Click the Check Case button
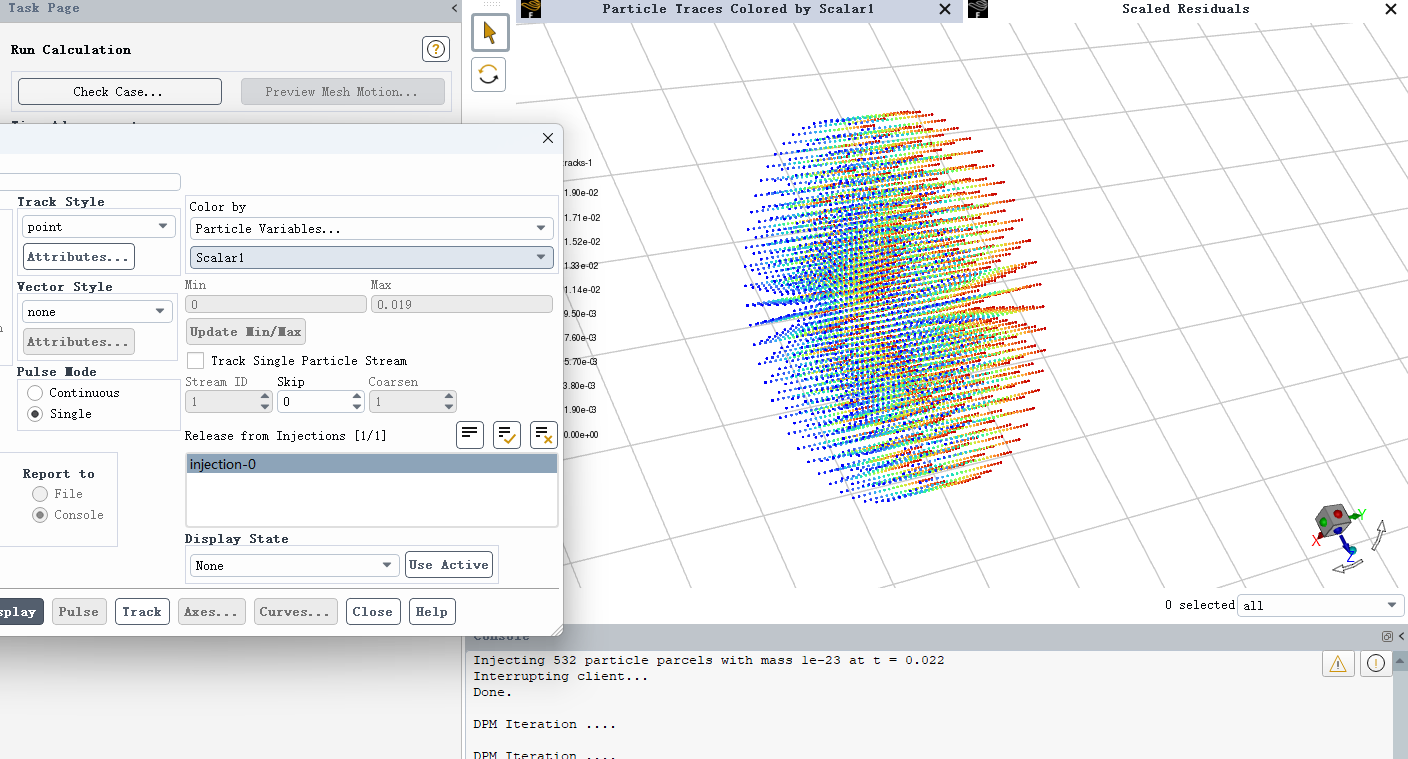 click(120, 92)
